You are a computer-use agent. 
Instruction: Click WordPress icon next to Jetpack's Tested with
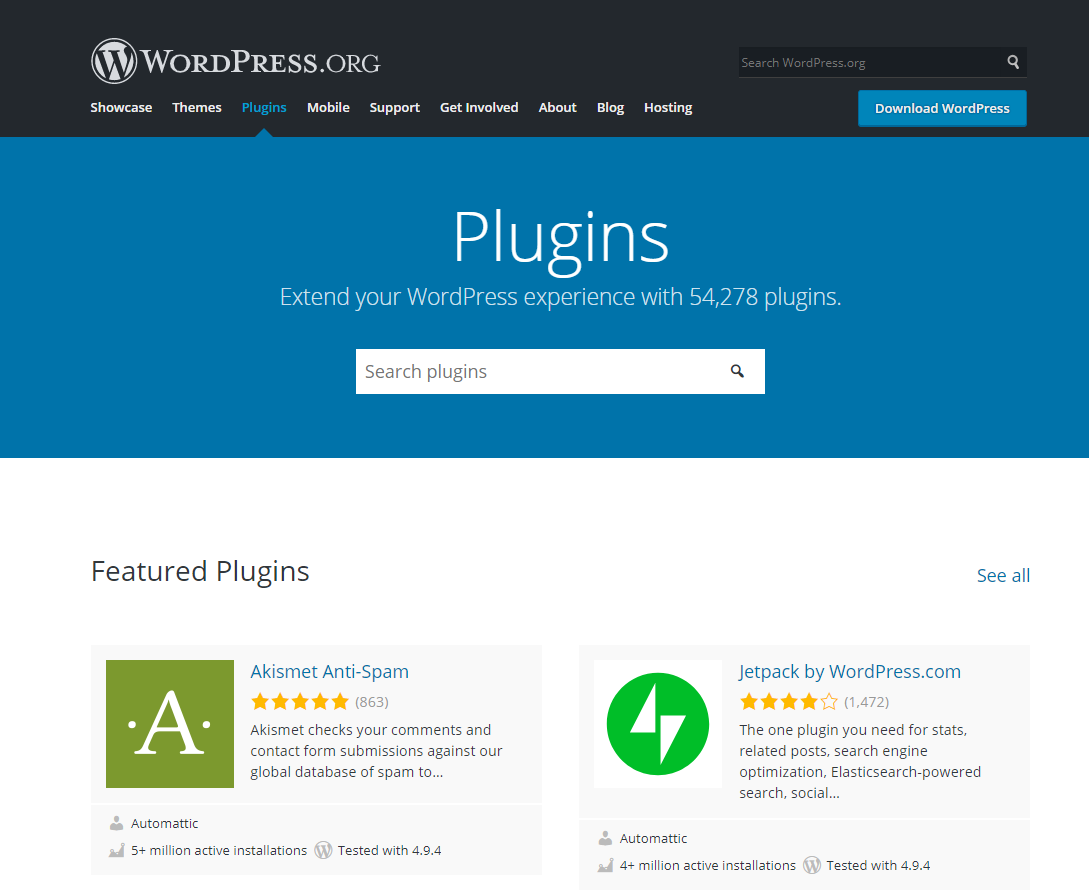[812, 865]
